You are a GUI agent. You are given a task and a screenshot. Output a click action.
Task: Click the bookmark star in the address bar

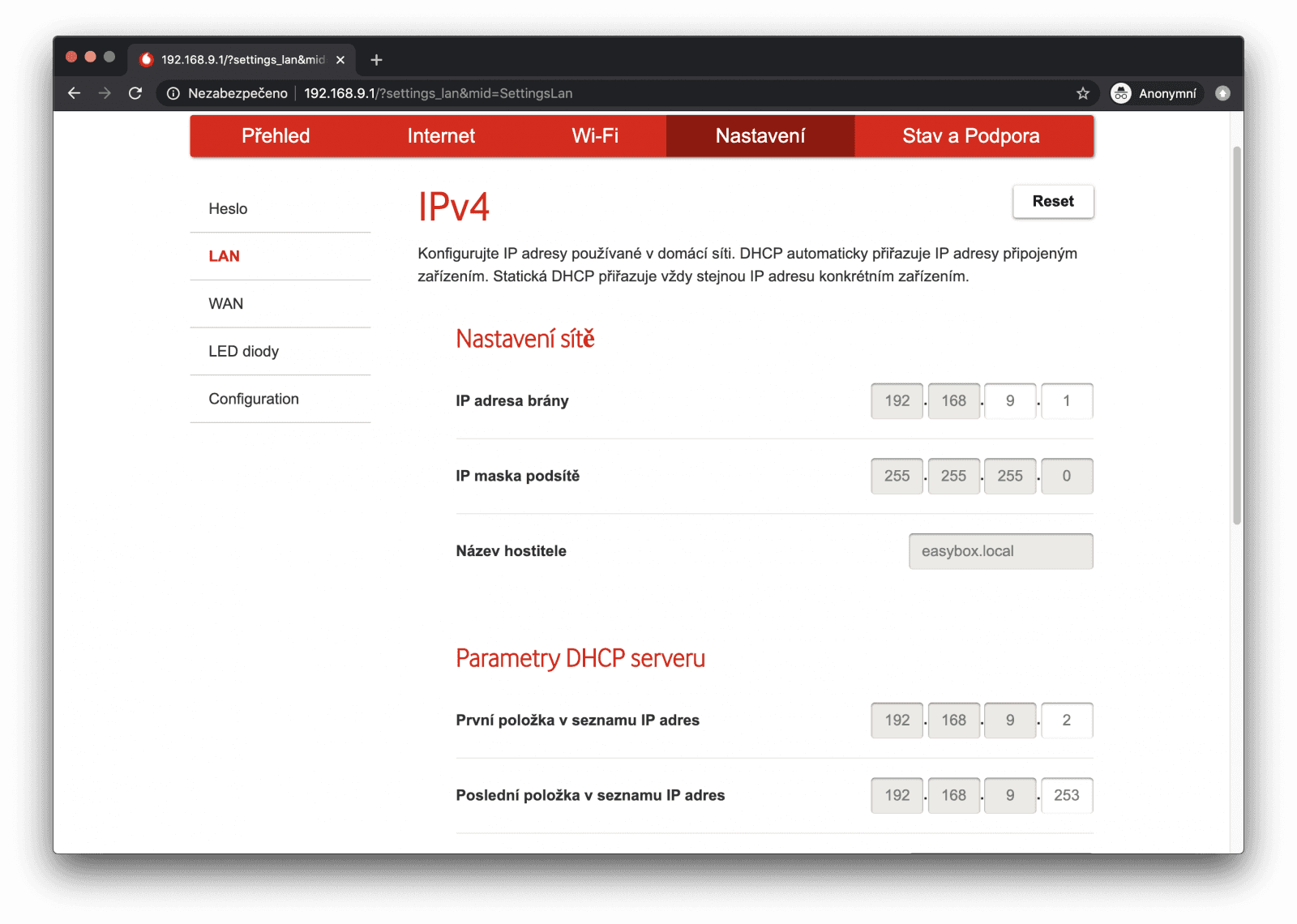[x=1082, y=93]
